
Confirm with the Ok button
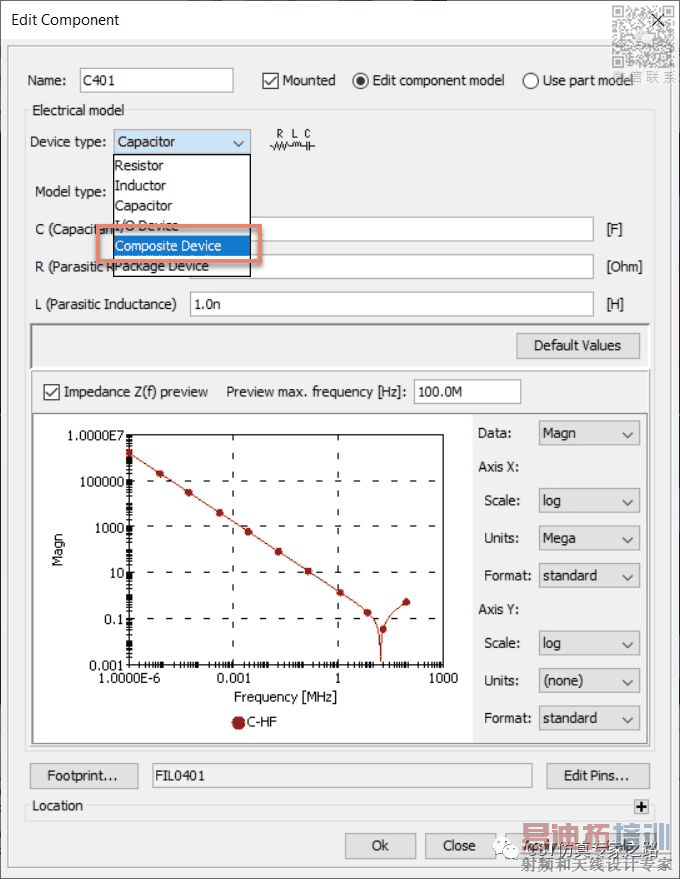click(380, 845)
